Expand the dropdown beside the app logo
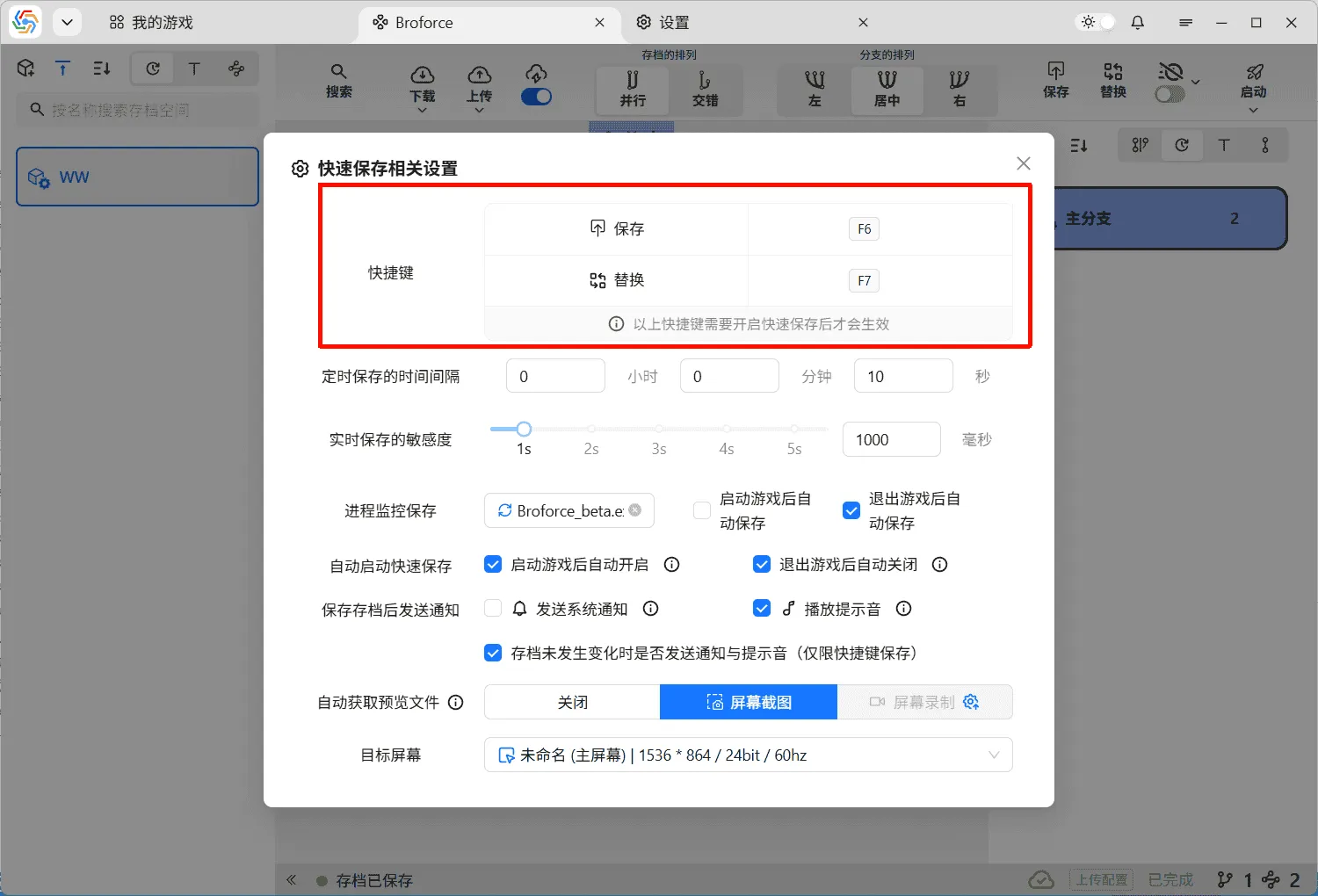 (67, 22)
